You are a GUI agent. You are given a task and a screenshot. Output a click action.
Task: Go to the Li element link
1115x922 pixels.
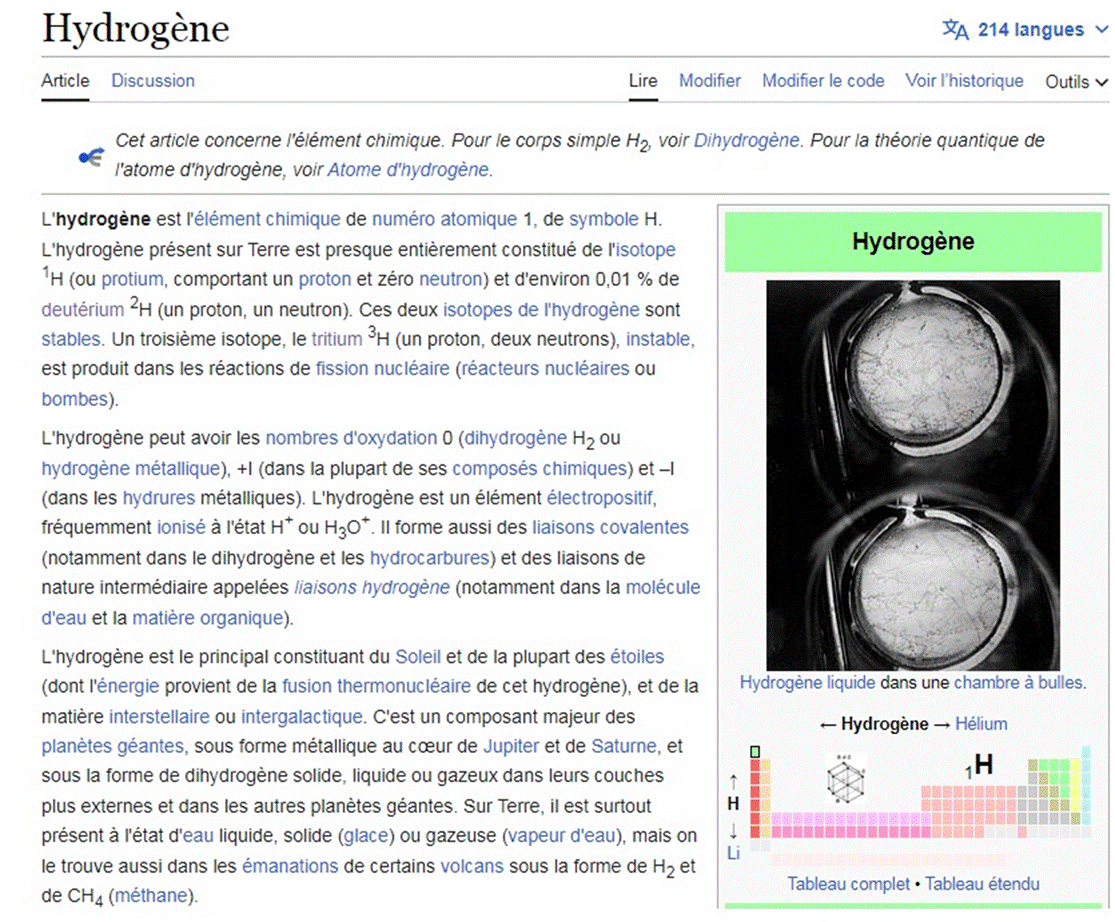pyautogui.click(x=733, y=853)
